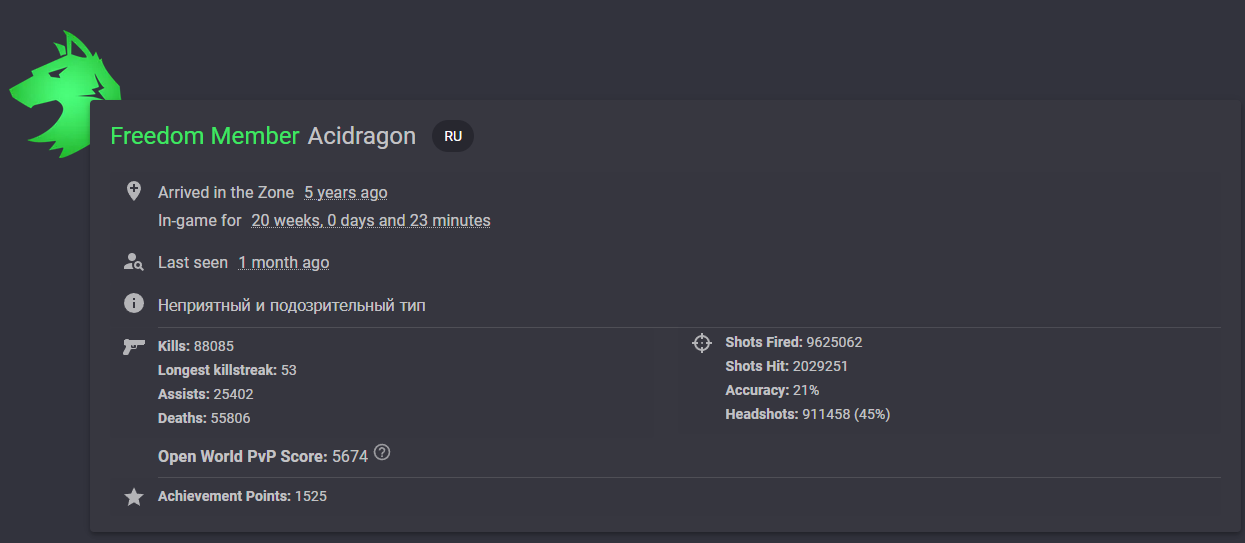Click the location pin arrival icon
The image size is (1245, 543).
(133, 191)
